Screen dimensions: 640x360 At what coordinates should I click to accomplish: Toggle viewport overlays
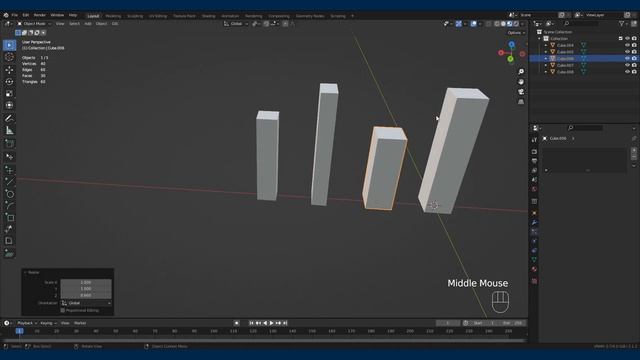pyautogui.click(x=473, y=24)
